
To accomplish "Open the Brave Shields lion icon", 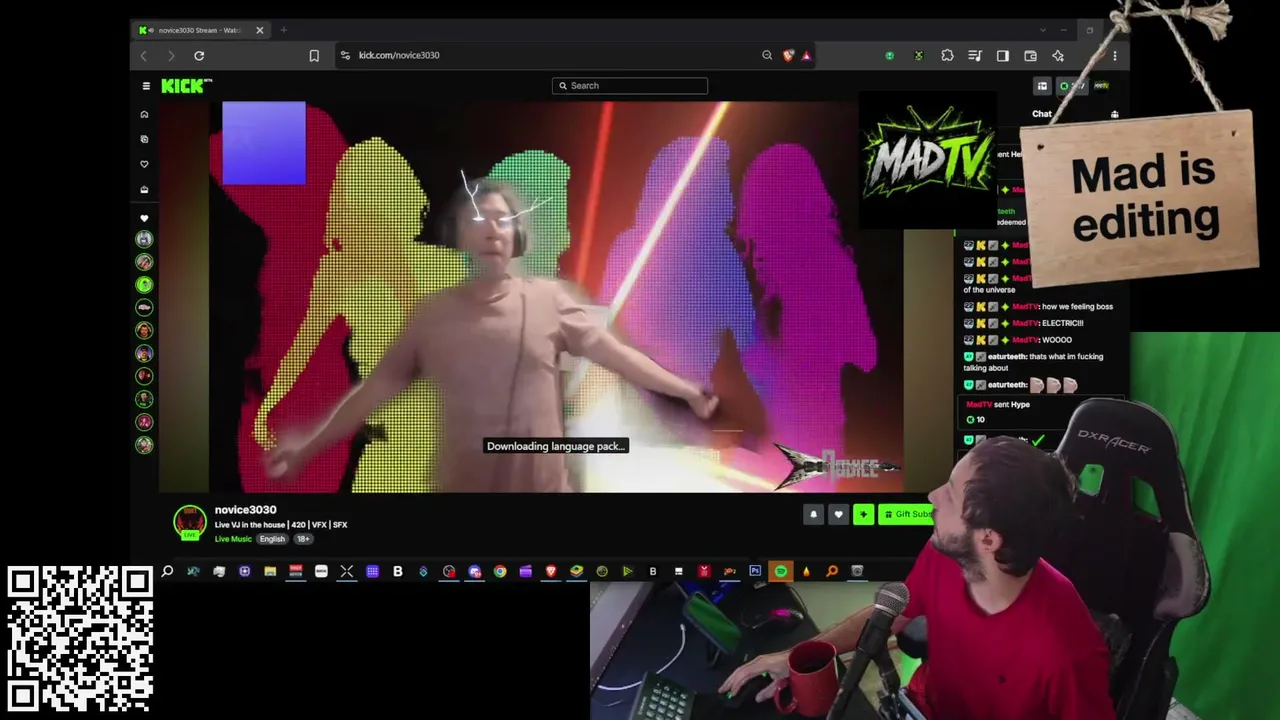I will 788,55.
